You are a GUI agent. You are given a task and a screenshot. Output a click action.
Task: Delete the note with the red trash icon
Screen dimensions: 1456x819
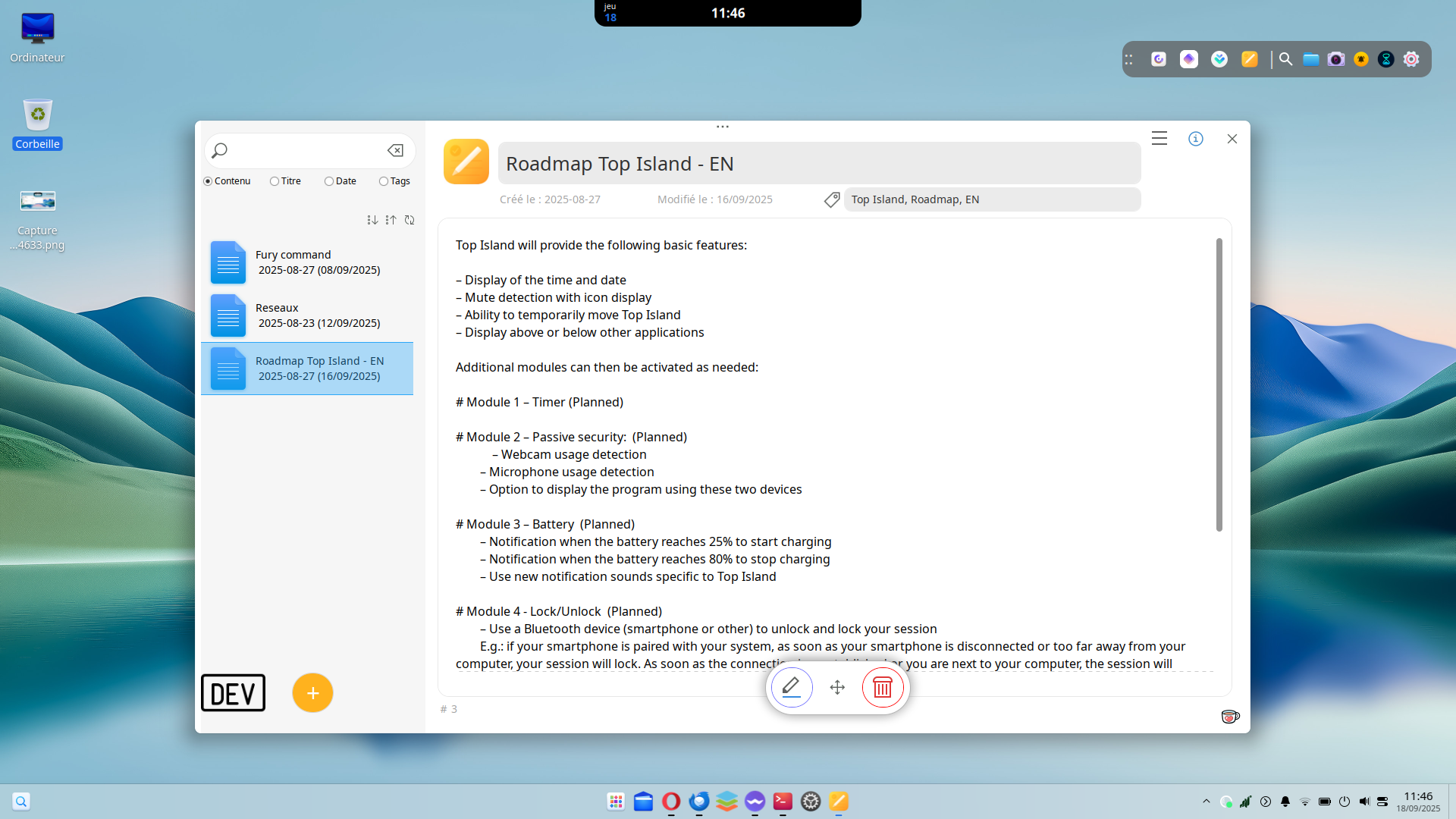tap(883, 687)
